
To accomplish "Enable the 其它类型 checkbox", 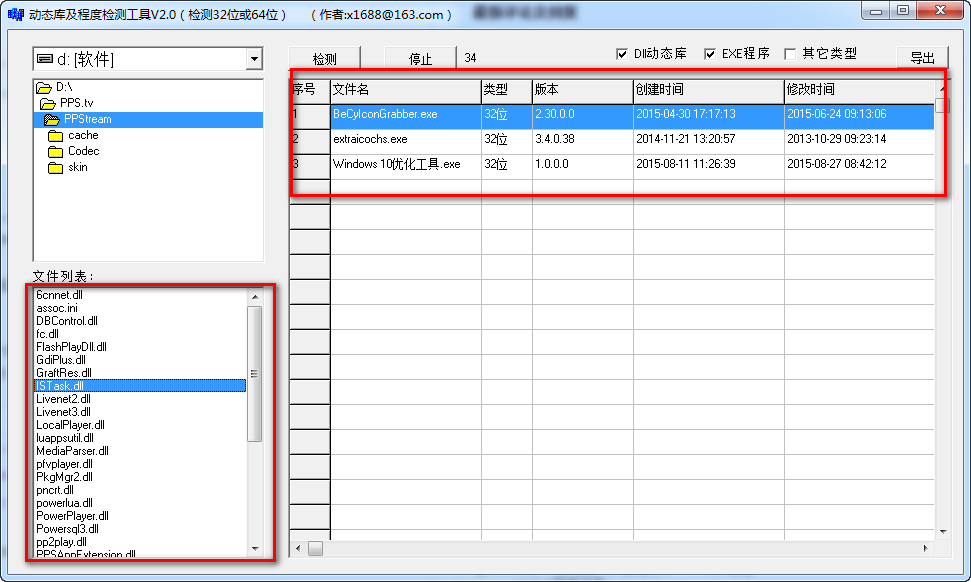I will [790, 54].
